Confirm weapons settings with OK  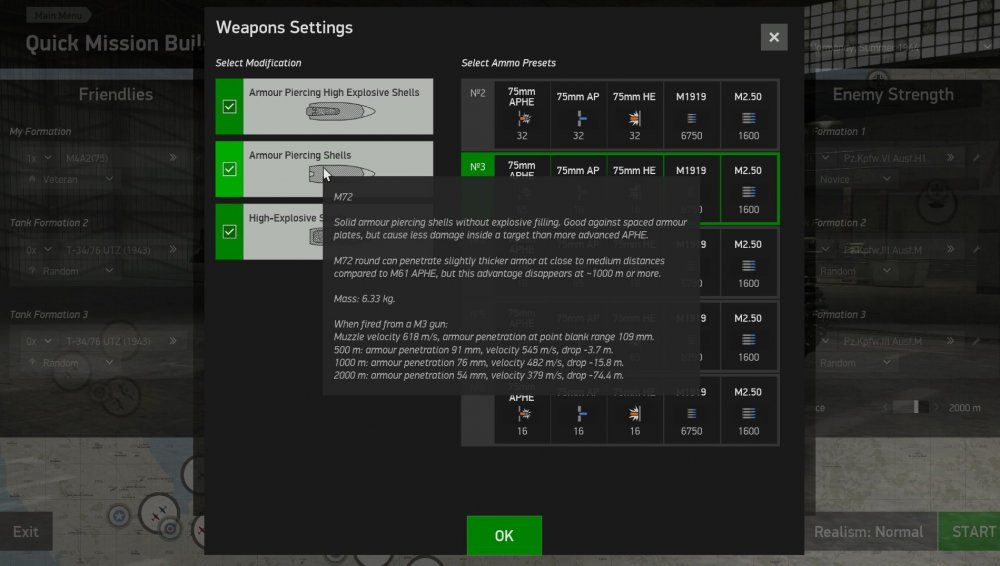(x=504, y=535)
